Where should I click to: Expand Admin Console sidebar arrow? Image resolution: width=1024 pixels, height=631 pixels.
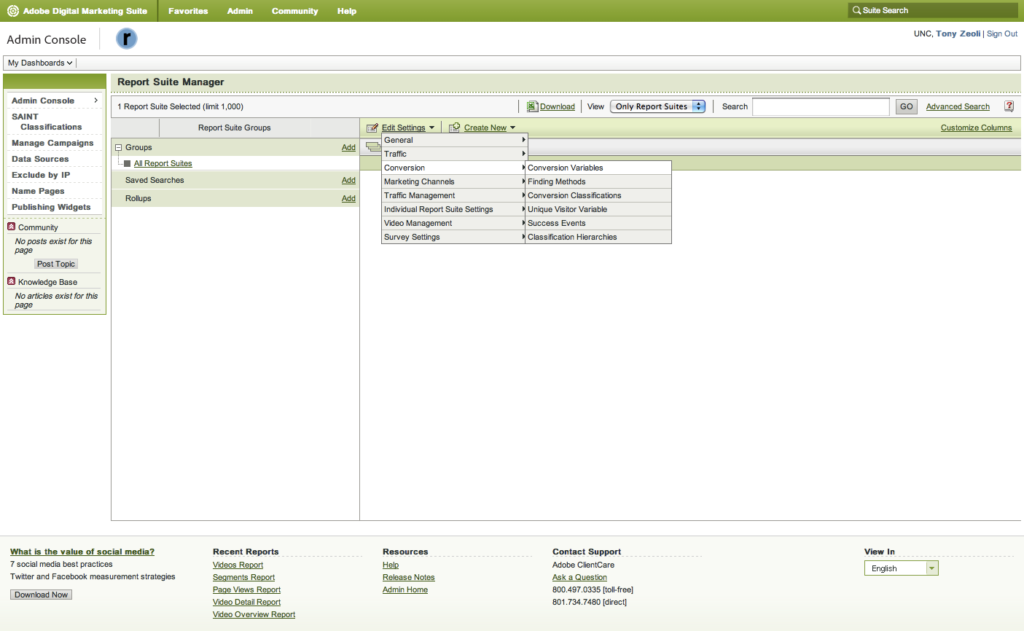[x=96, y=100]
